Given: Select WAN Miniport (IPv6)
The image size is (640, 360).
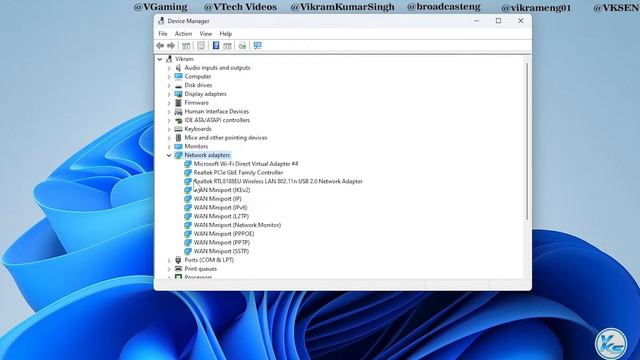Looking at the screenshot, I should point(220,208).
